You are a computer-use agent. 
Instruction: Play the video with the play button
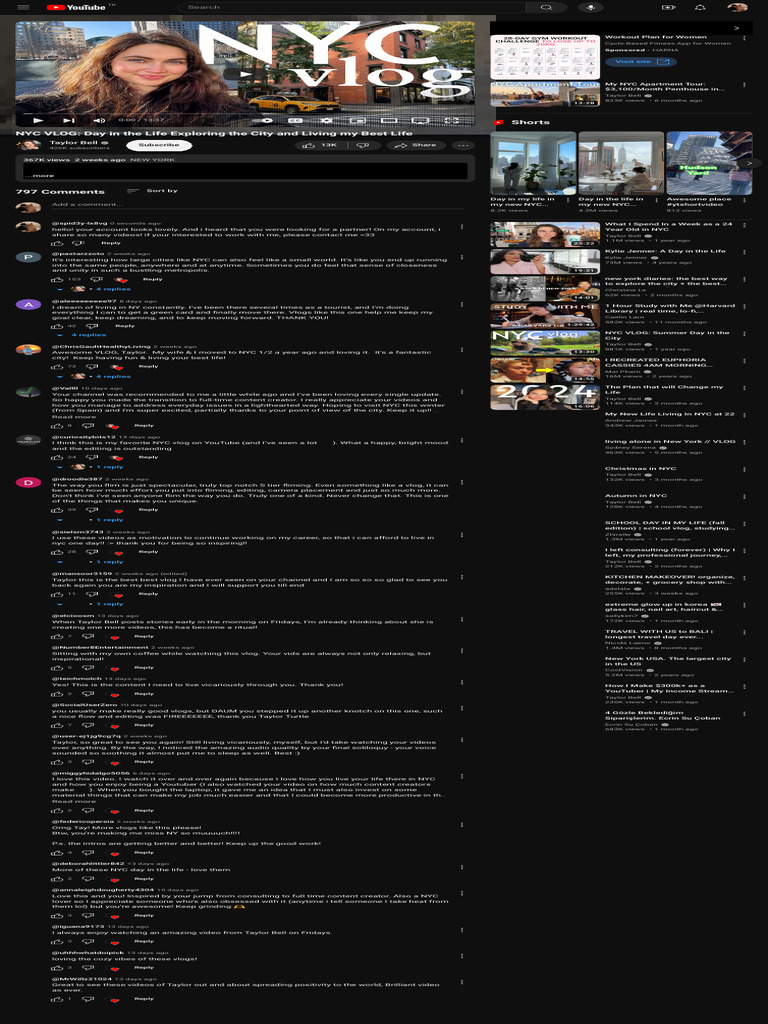37,120
